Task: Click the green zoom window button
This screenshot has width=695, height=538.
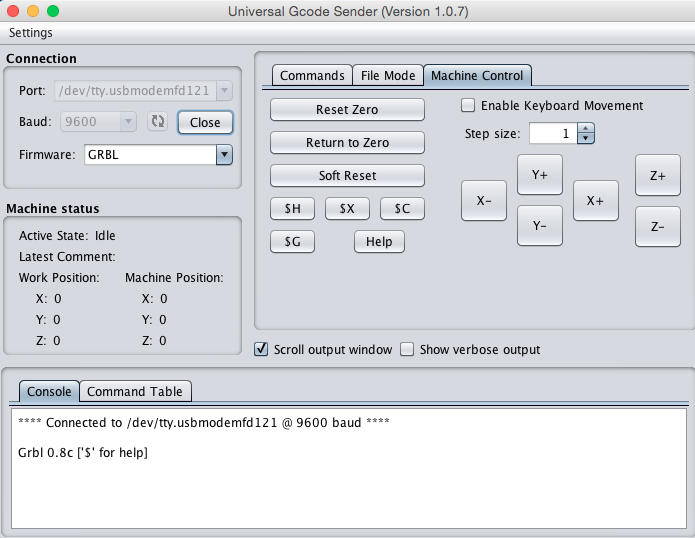Action: tap(53, 11)
